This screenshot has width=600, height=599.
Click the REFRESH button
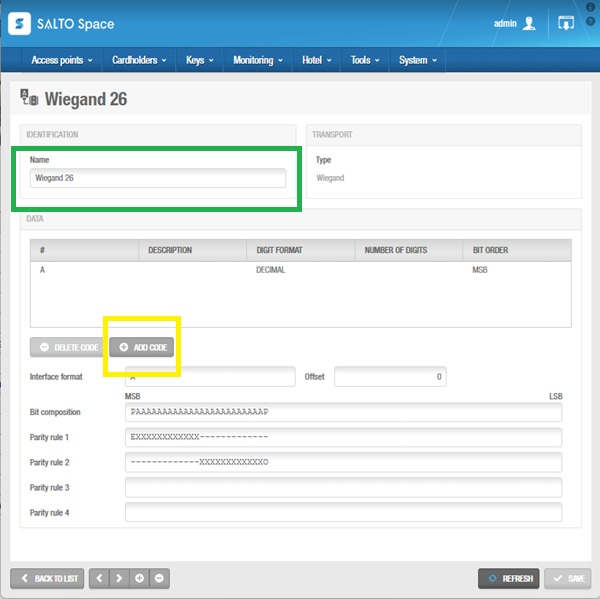(x=509, y=578)
